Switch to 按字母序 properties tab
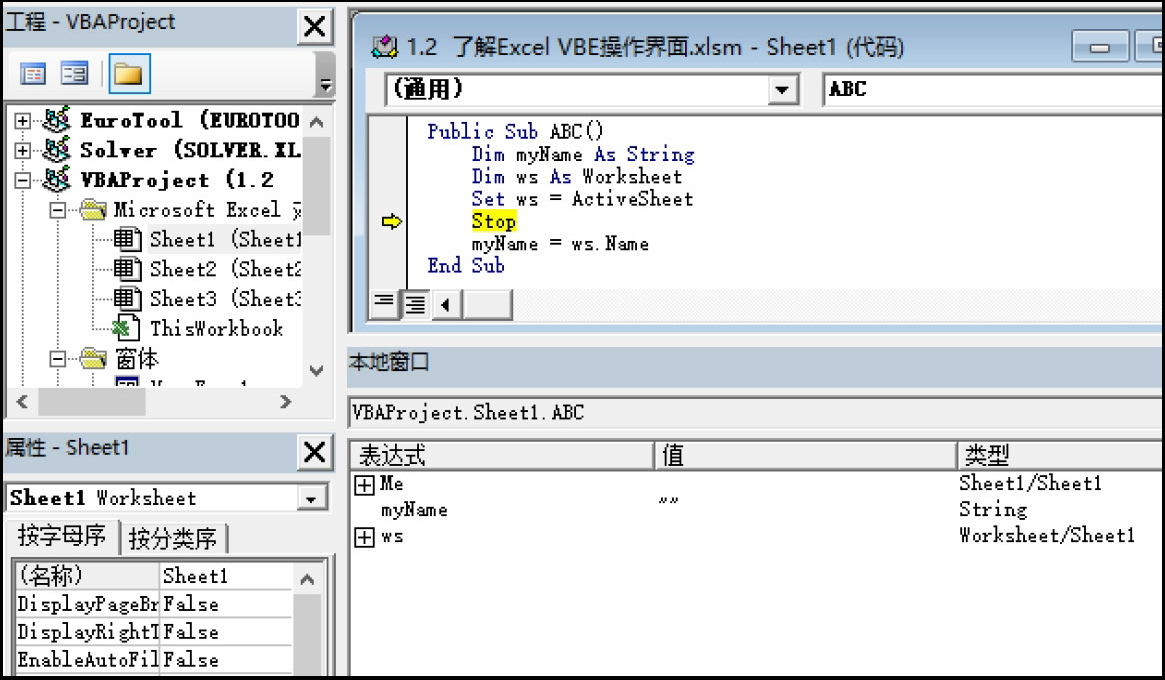Image resolution: width=1165 pixels, height=680 pixels. [61, 538]
